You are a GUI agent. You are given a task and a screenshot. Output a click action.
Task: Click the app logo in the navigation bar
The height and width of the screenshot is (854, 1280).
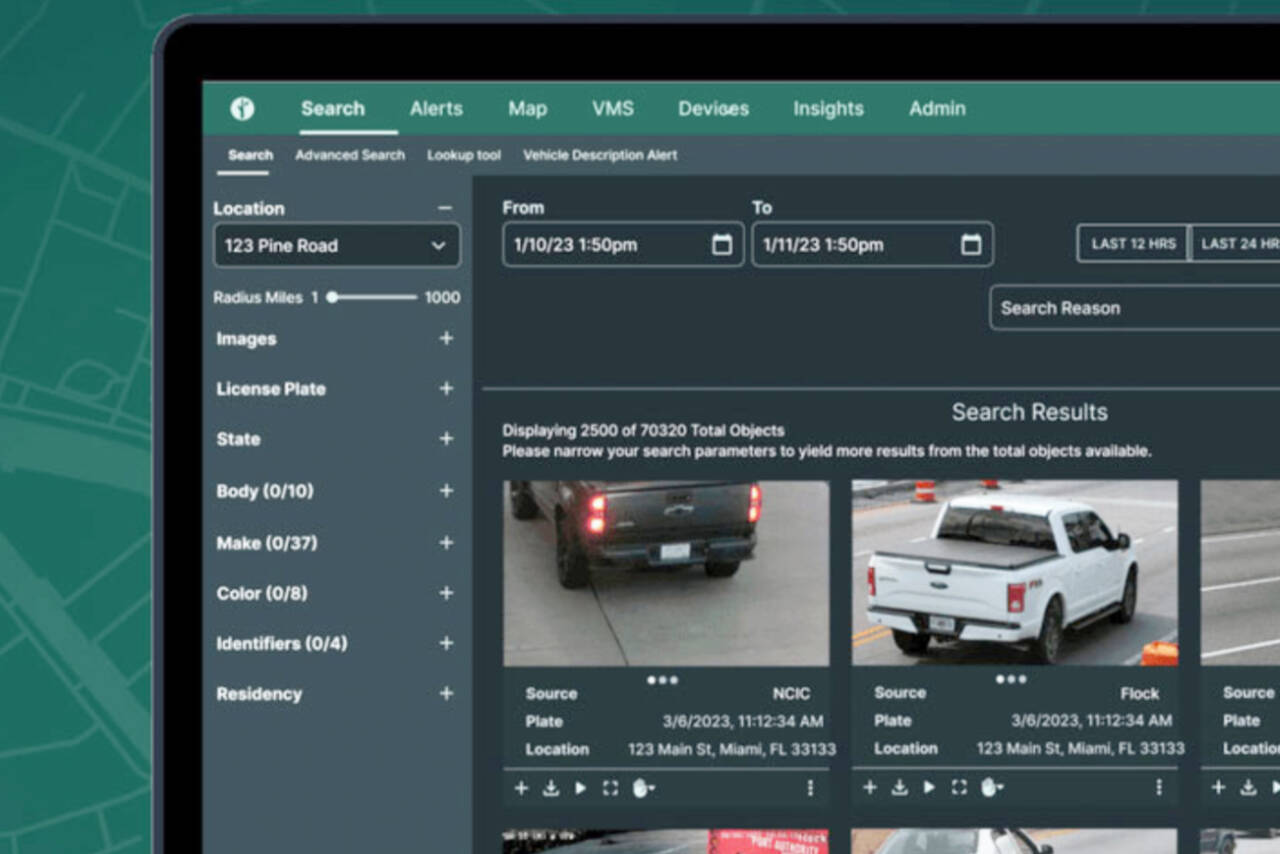pos(241,110)
